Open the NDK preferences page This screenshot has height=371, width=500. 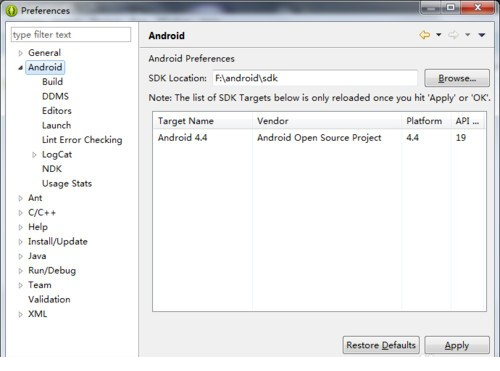click(52, 169)
